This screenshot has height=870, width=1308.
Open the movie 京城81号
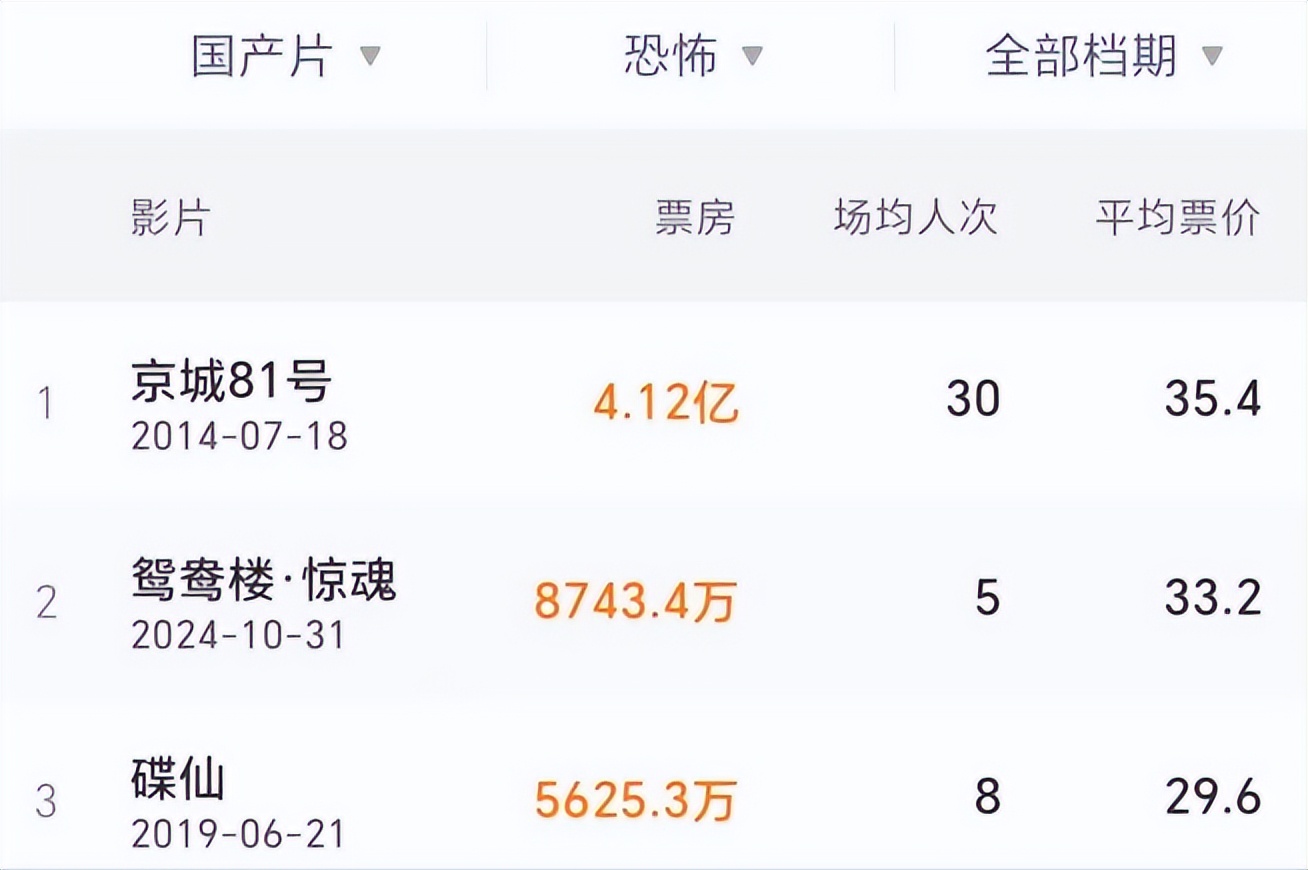231,382
